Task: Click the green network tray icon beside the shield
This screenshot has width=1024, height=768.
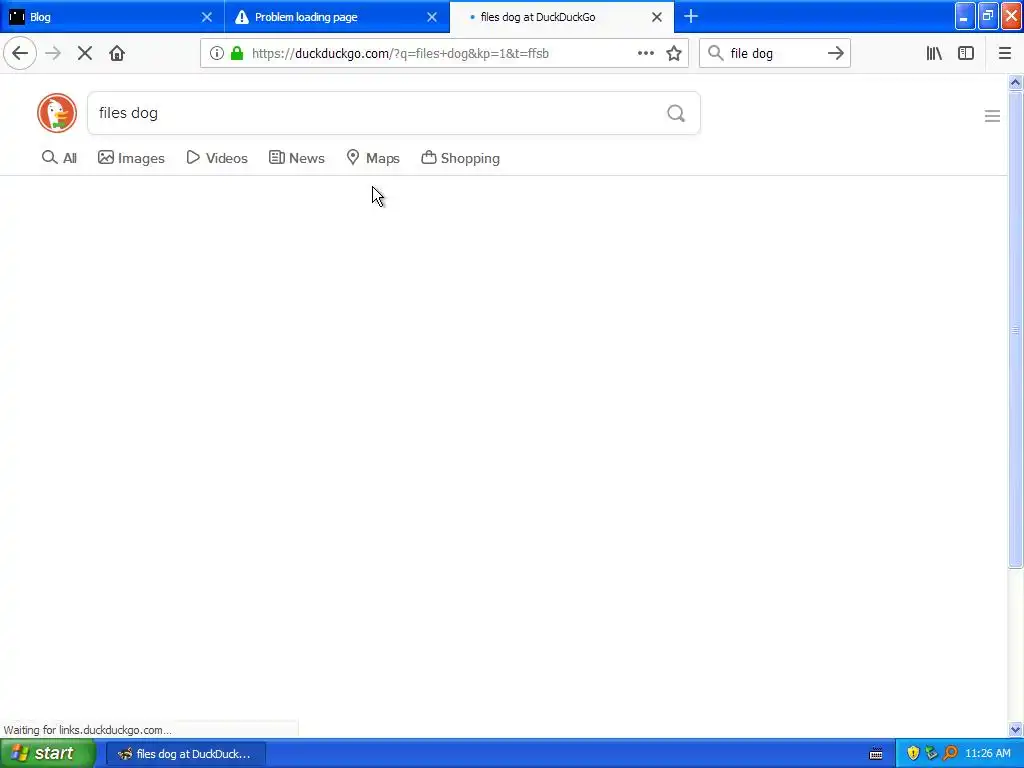Action: 931,754
